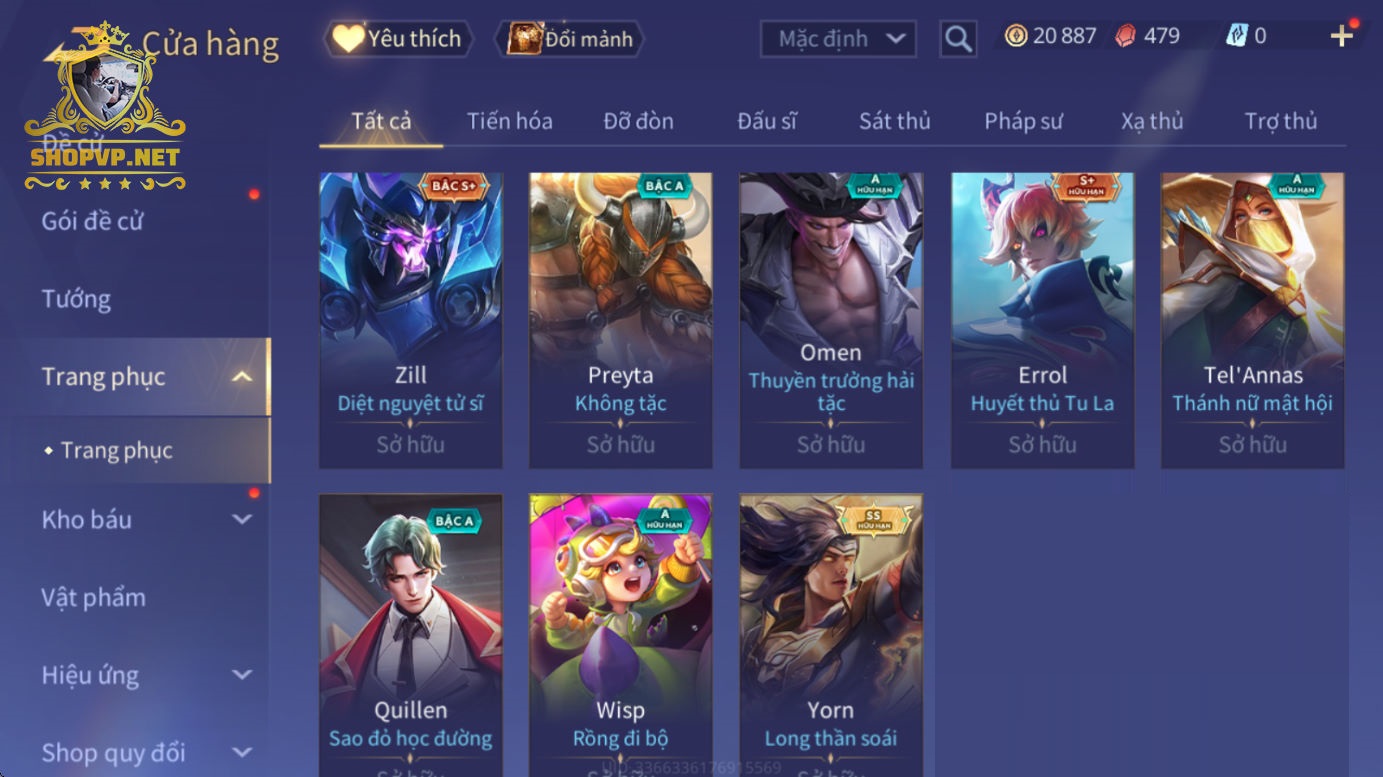This screenshot has height=777, width=1383.
Task: Select the Zill Diệt nguyệt tử sĩ skin
Action: coord(411,320)
